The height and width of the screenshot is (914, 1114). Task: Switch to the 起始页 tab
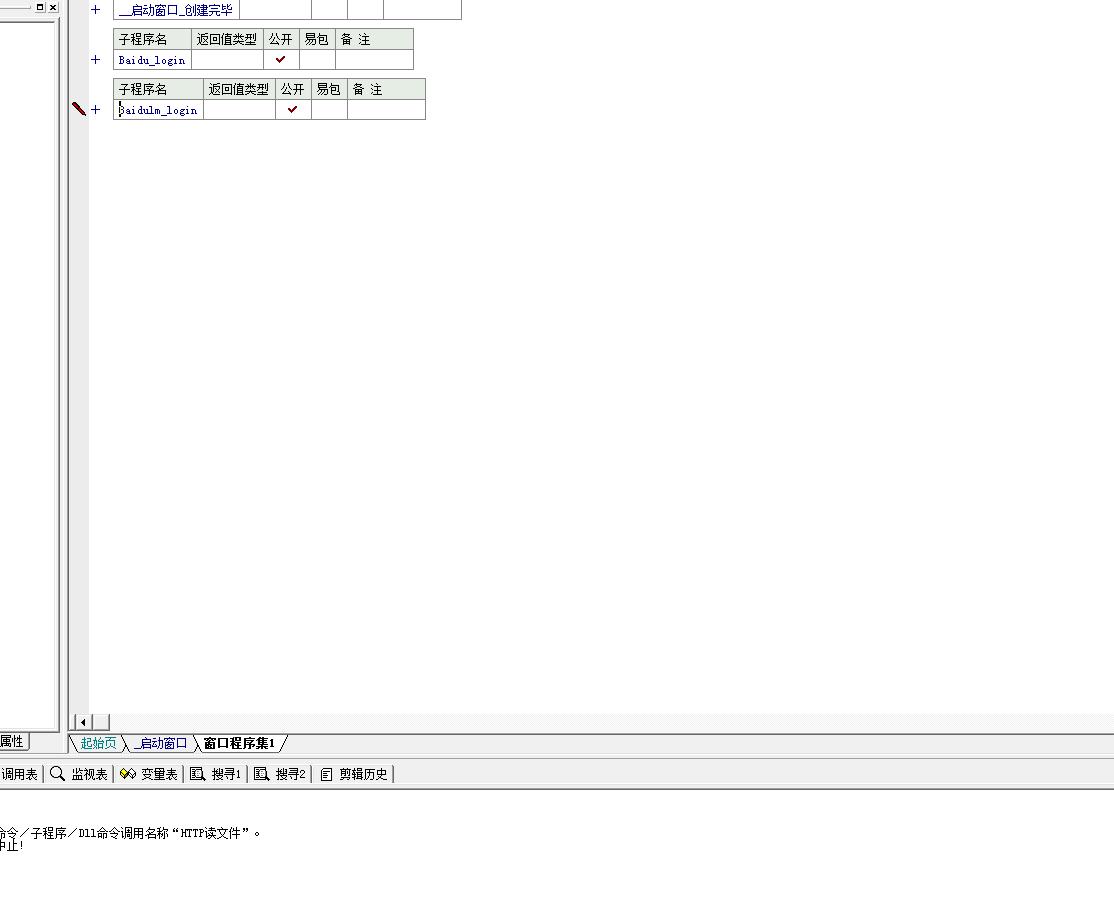pos(98,743)
